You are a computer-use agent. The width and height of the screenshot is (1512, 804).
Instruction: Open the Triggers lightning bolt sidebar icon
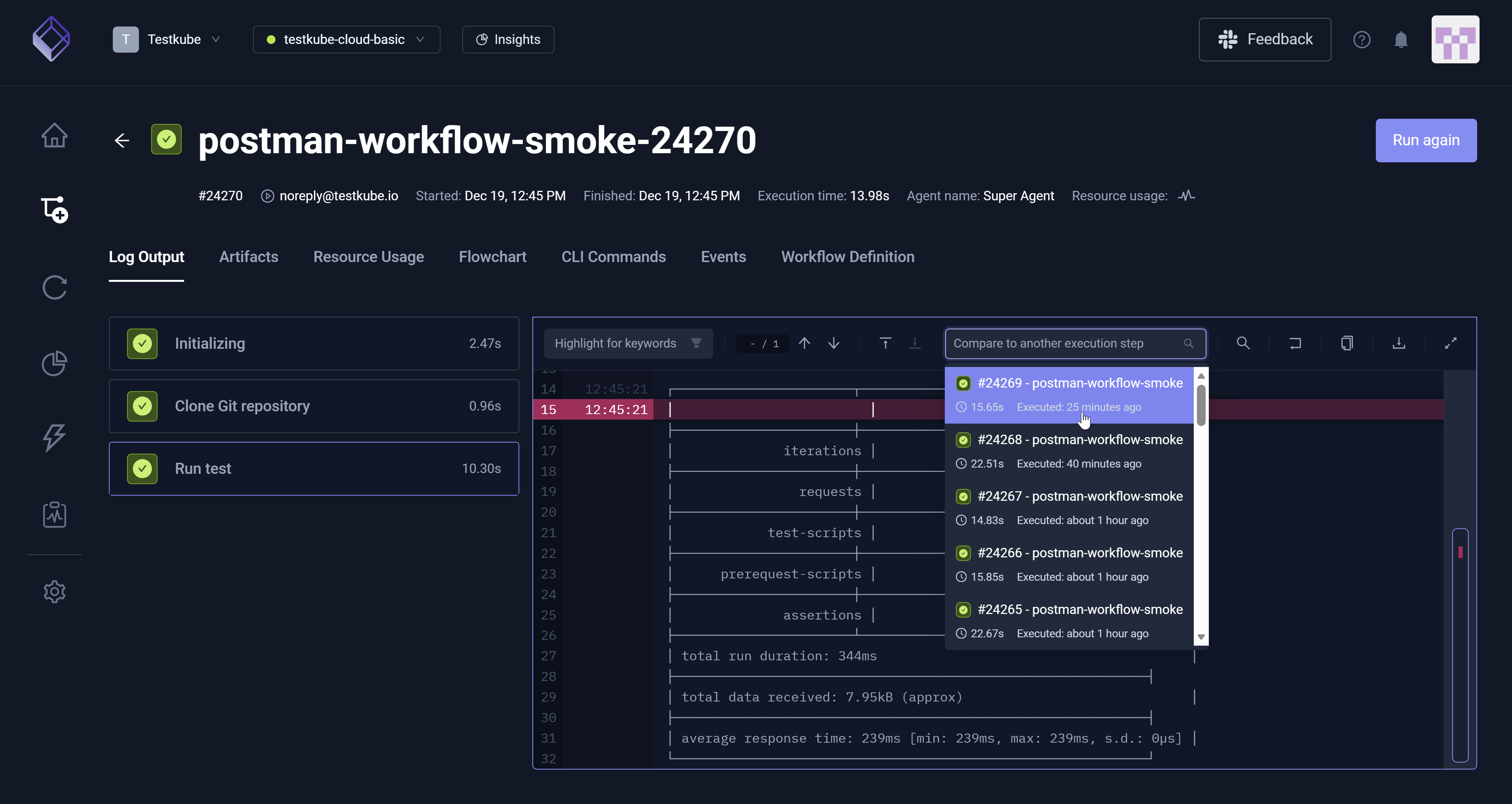coord(55,438)
